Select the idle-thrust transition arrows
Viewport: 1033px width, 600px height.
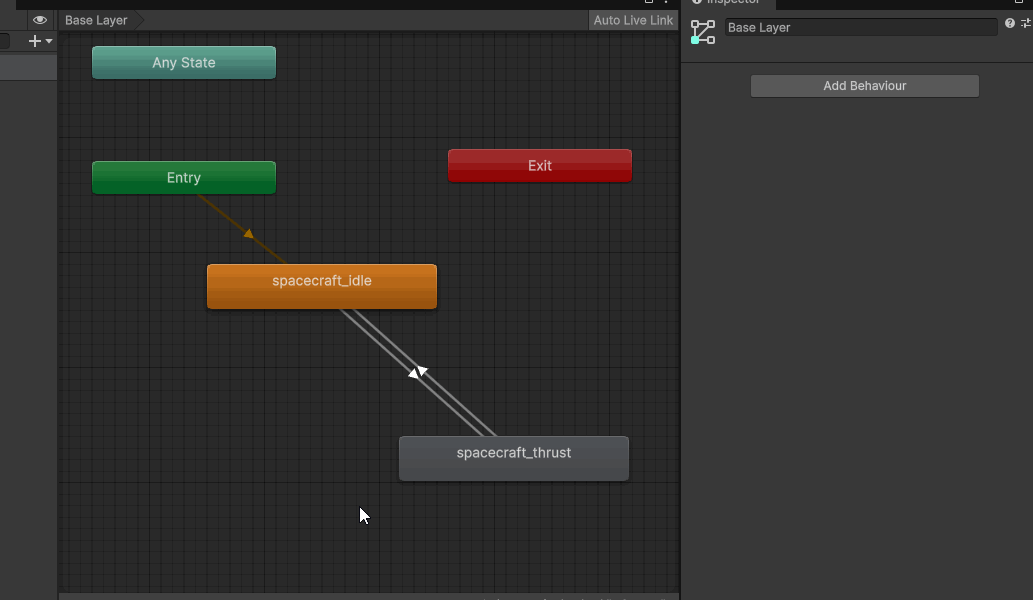click(418, 372)
